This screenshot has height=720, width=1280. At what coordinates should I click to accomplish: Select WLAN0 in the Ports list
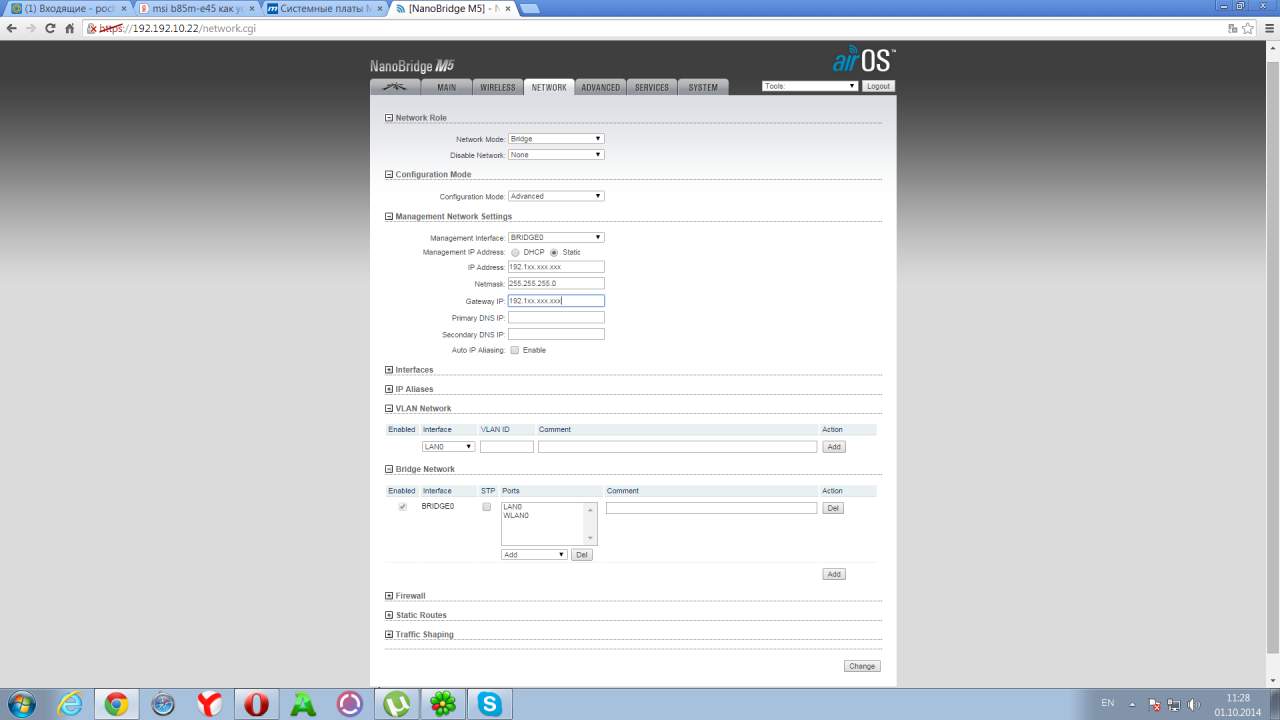(x=516, y=515)
